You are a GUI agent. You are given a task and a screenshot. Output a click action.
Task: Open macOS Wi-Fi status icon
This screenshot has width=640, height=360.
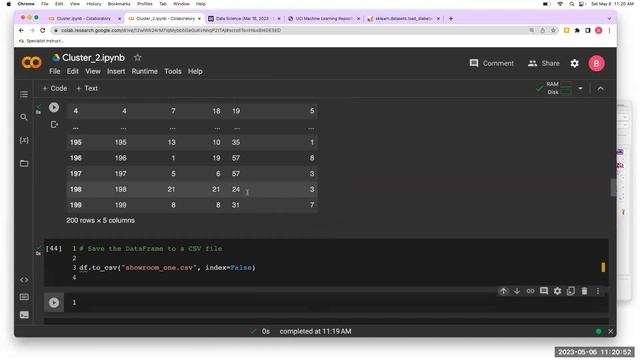[560, 4]
